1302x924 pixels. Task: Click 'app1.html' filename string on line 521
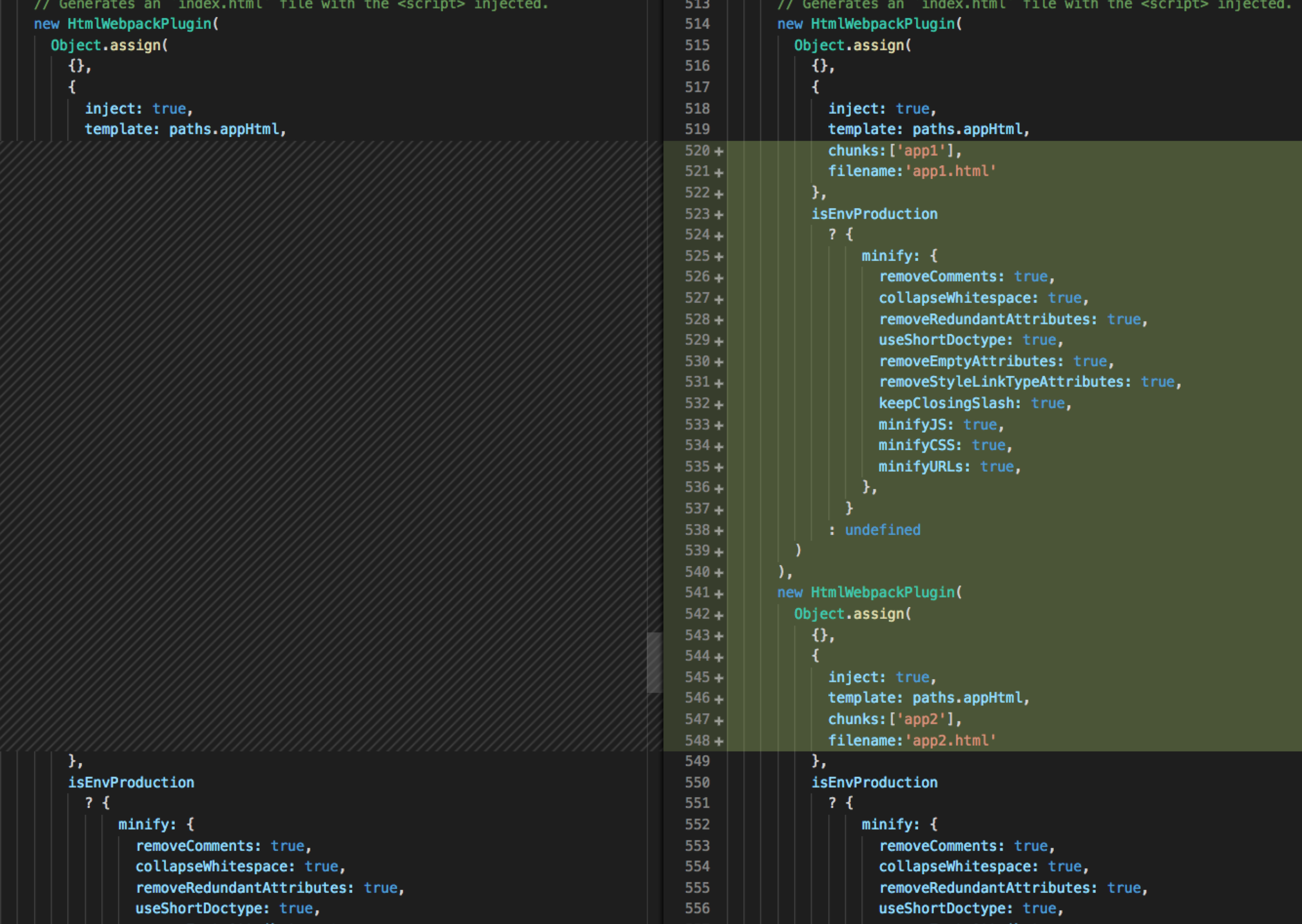pos(950,171)
